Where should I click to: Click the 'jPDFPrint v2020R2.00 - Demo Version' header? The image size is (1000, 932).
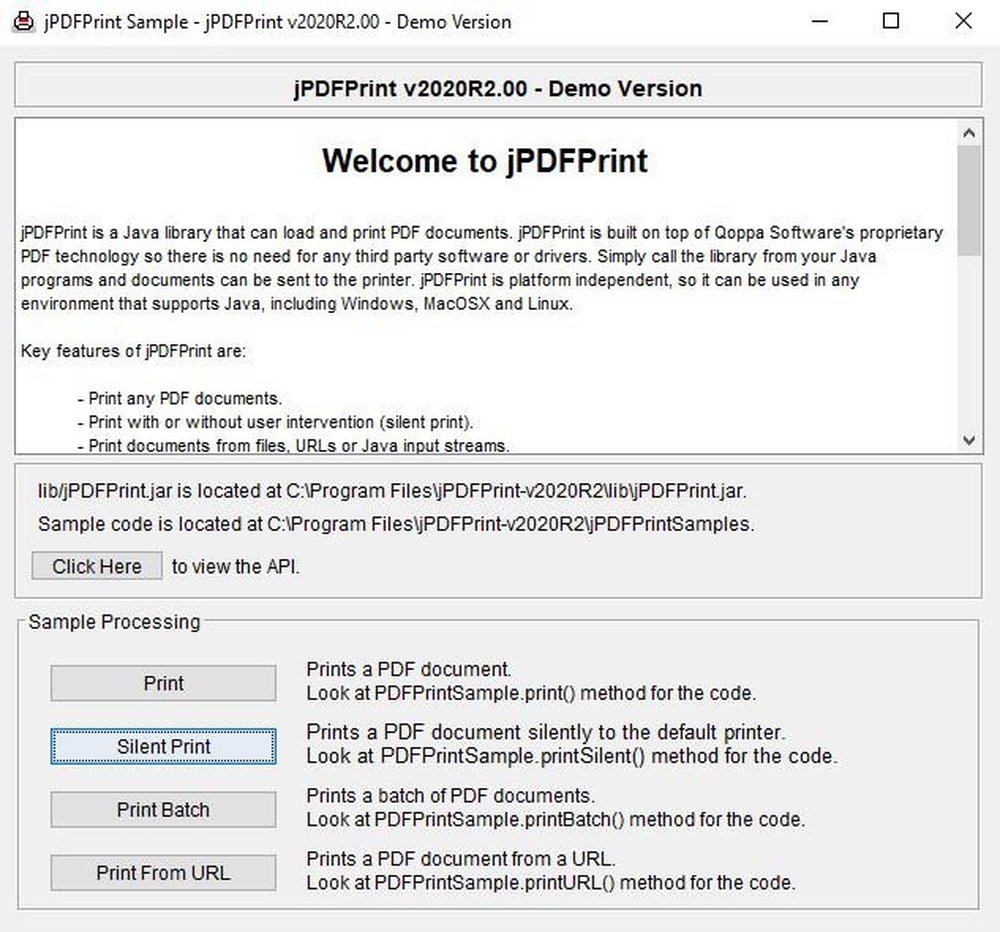[x=498, y=88]
